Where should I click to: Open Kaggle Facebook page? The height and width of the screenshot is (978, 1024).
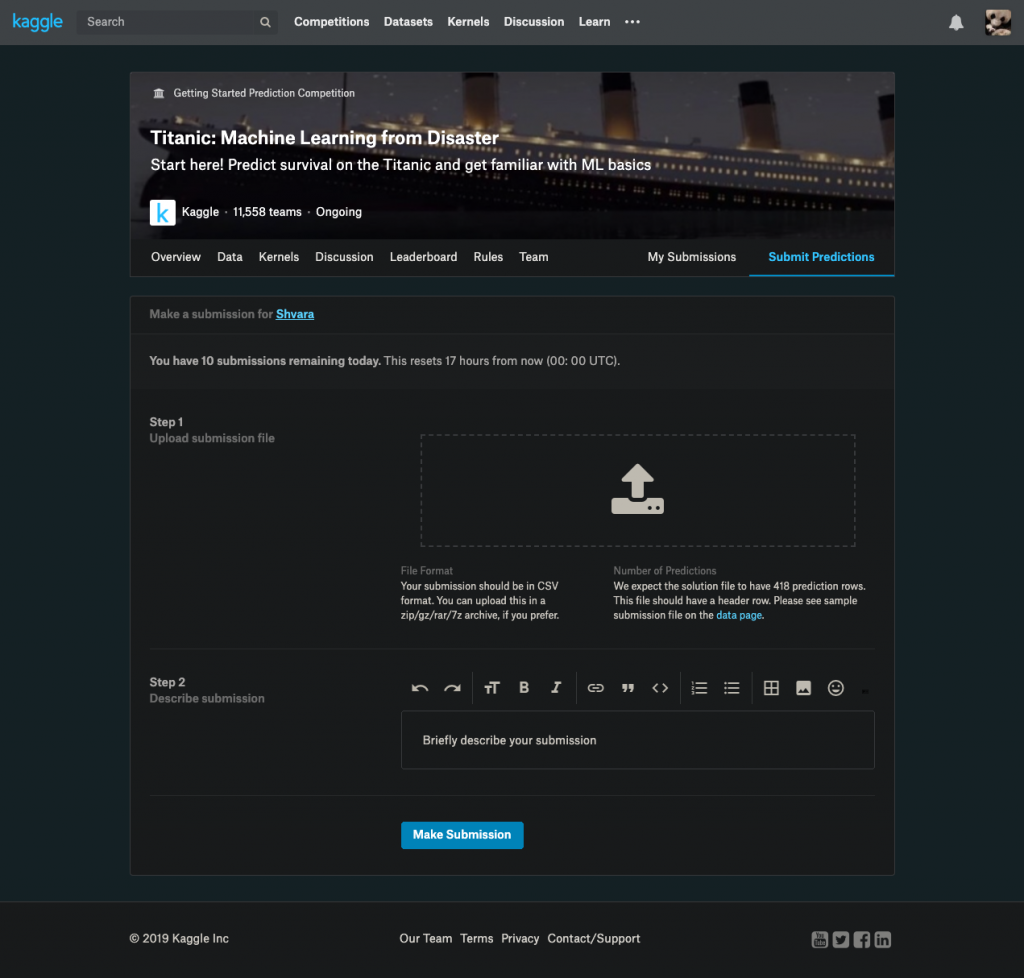coord(861,939)
